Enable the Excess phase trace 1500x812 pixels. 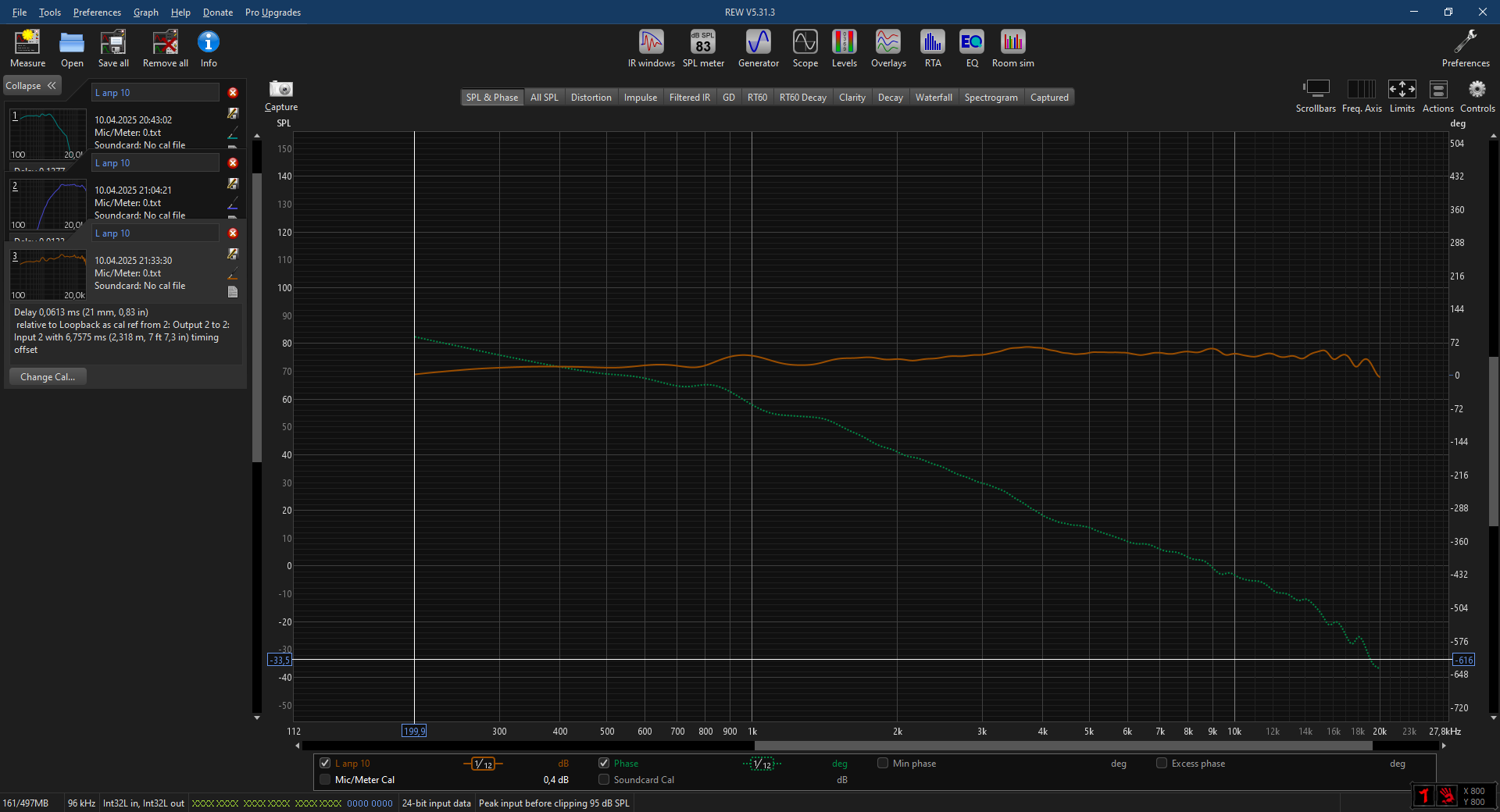1162,763
